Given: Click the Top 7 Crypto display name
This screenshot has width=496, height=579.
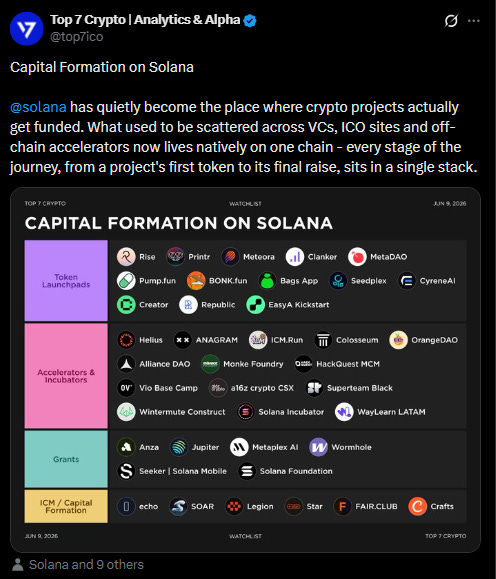Looking at the screenshot, I should 145,20.
